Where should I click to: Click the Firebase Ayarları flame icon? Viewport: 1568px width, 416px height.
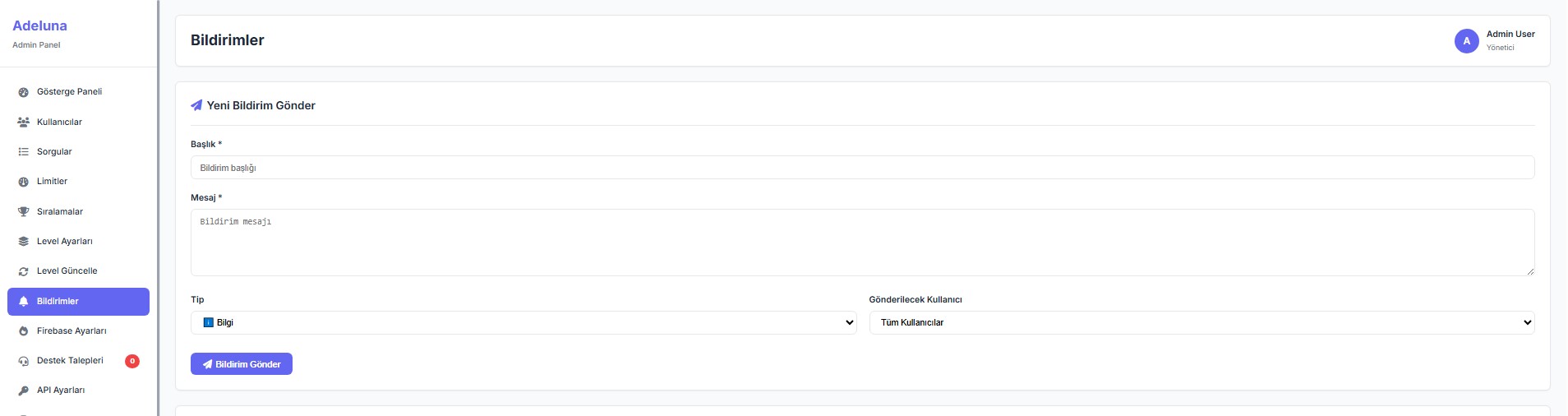[x=23, y=331]
